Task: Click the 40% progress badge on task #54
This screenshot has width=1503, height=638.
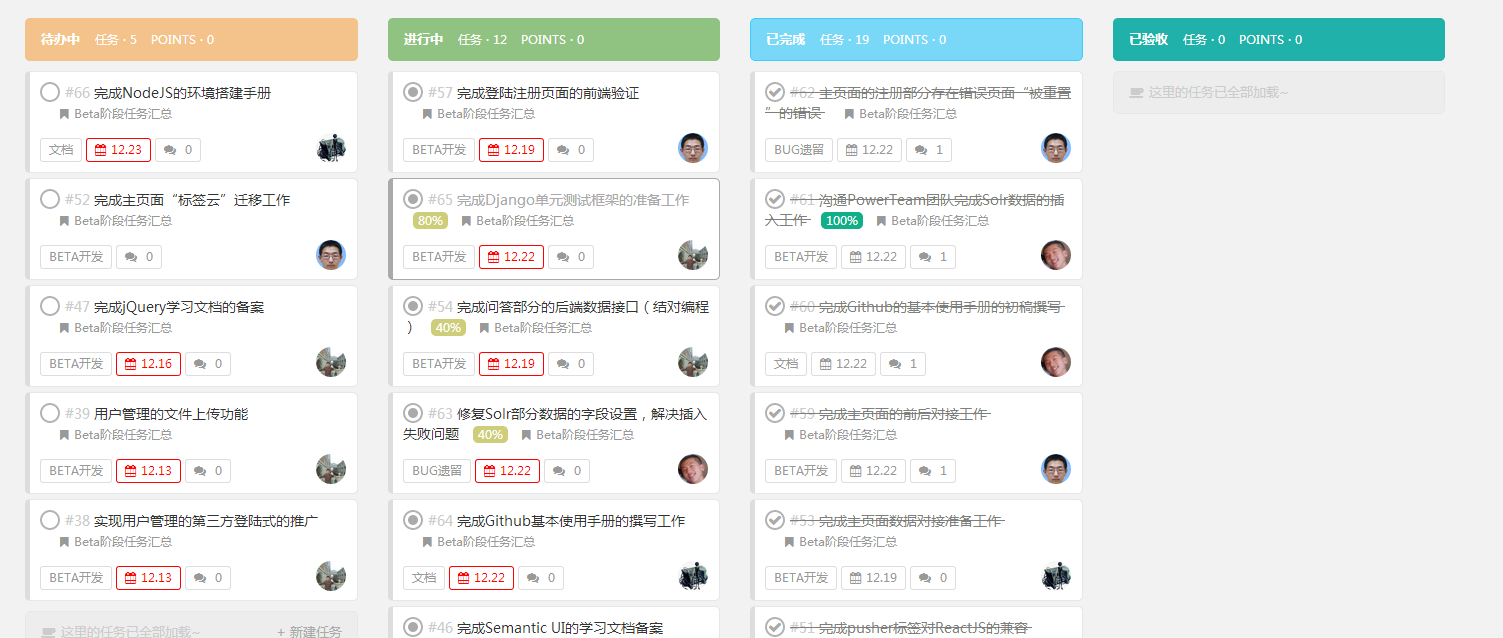Action: (448, 328)
